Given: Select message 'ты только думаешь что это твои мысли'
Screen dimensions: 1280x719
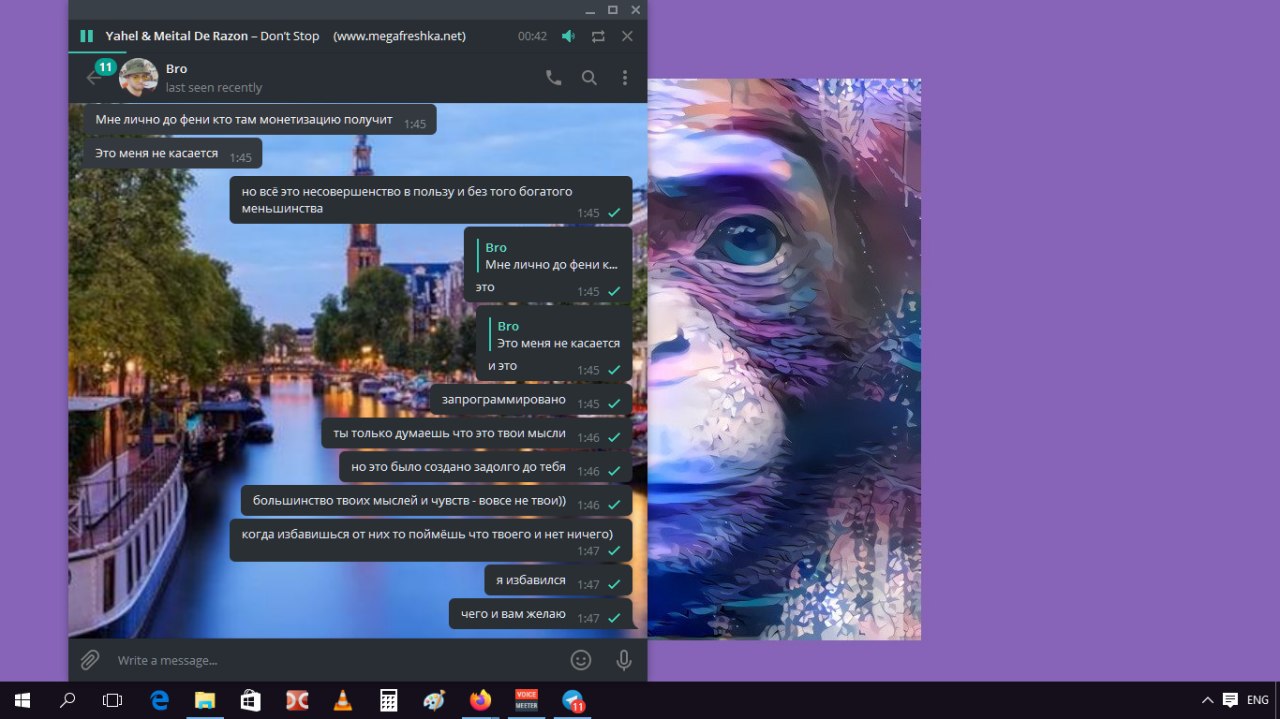Looking at the screenshot, I should tap(477, 434).
